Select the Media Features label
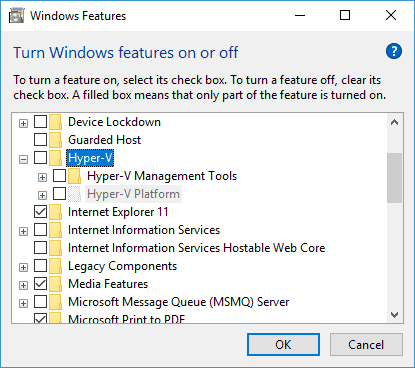 [108, 284]
